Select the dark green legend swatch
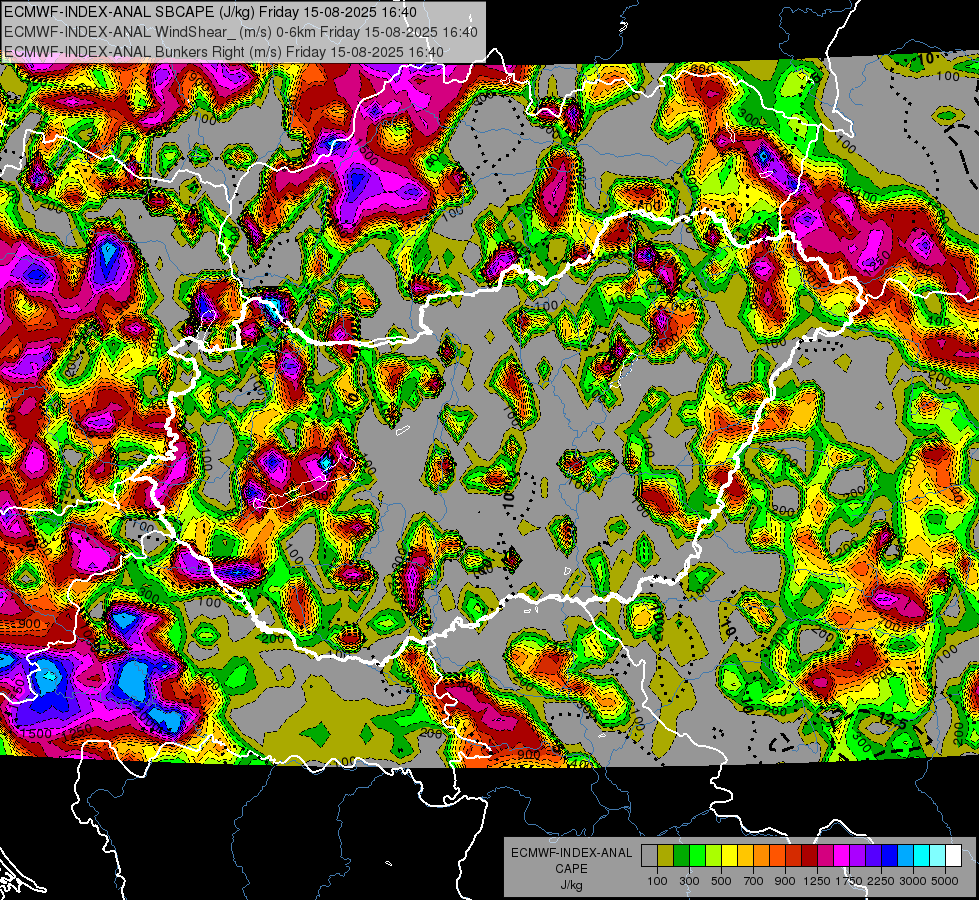979x900 pixels. [681, 856]
